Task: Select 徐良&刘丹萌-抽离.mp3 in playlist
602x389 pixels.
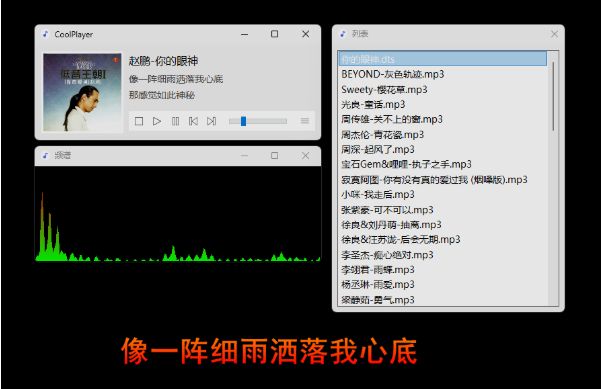Action: [443, 225]
